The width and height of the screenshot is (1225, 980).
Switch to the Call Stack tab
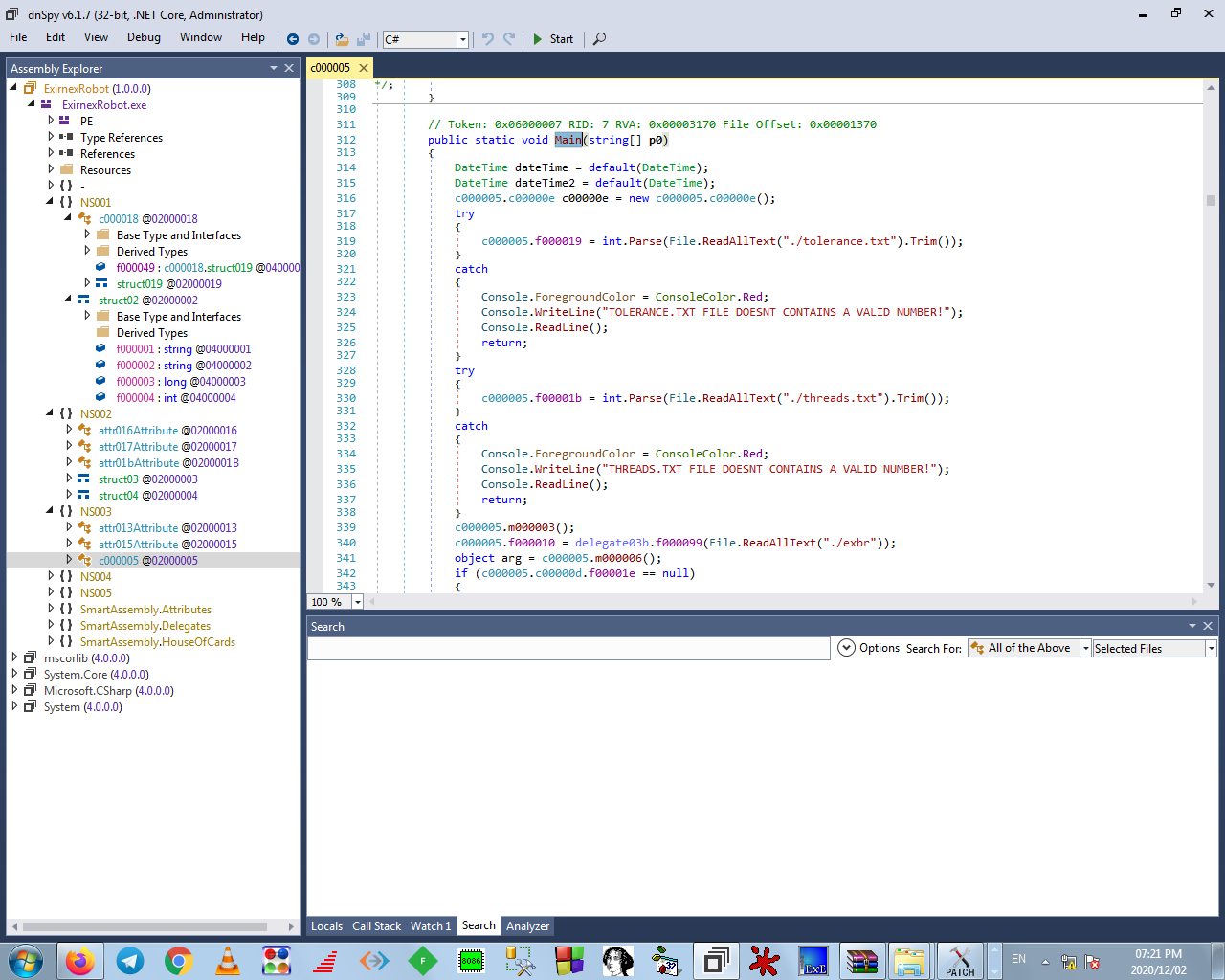[376, 926]
